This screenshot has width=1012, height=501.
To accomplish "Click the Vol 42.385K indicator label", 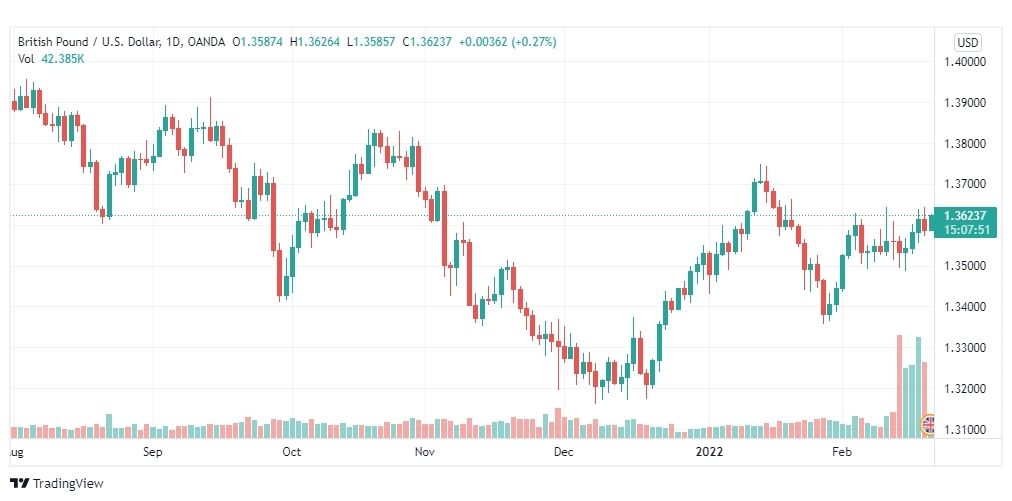I will click(x=52, y=59).
